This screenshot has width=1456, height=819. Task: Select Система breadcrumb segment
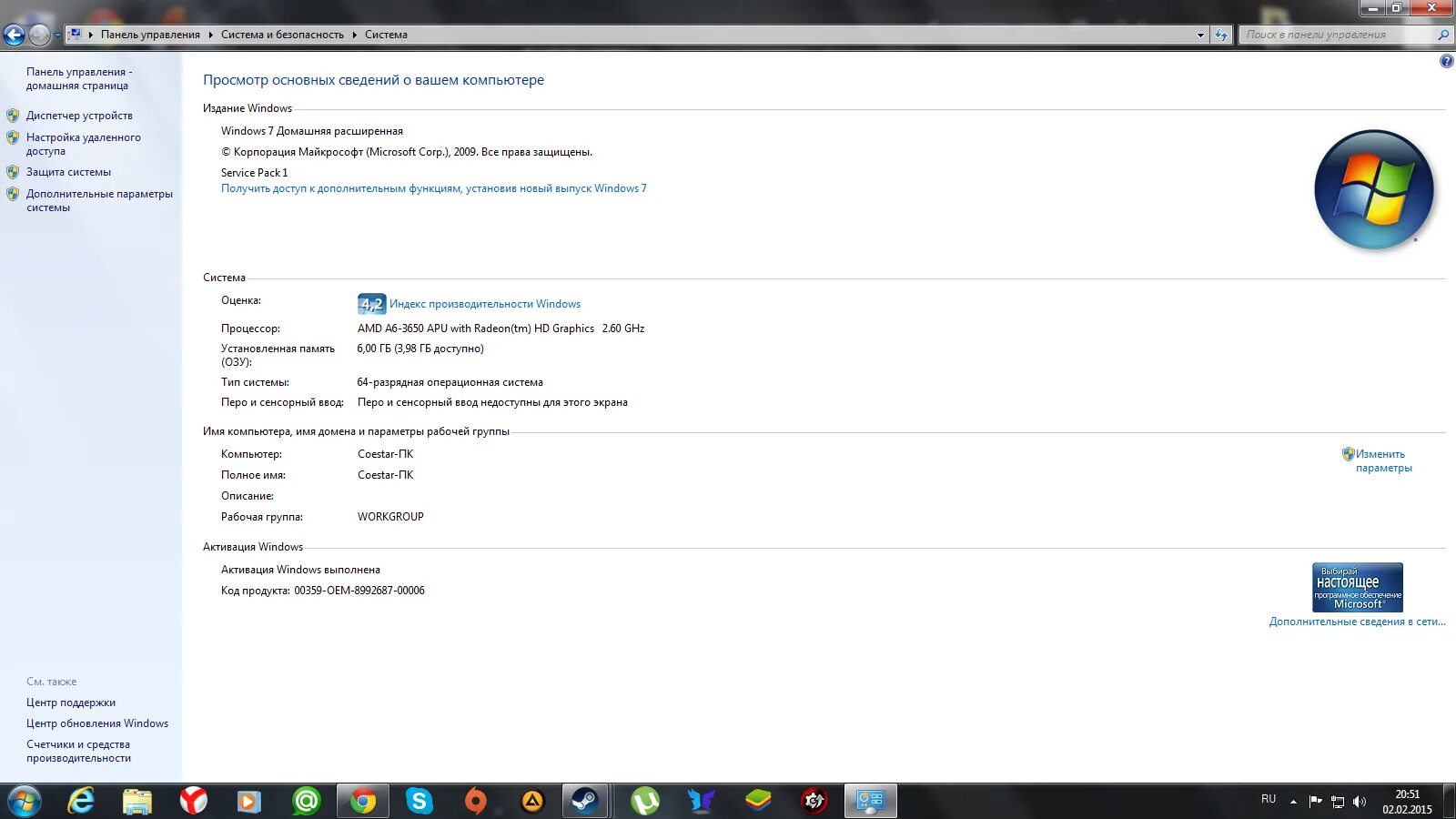coord(386,35)
